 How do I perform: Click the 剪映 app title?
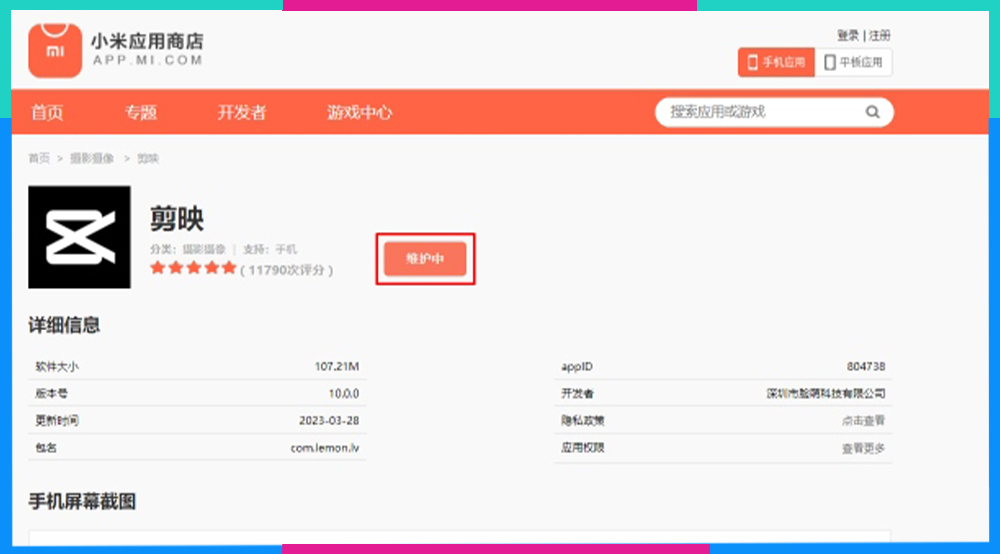(x=177, y=219)
